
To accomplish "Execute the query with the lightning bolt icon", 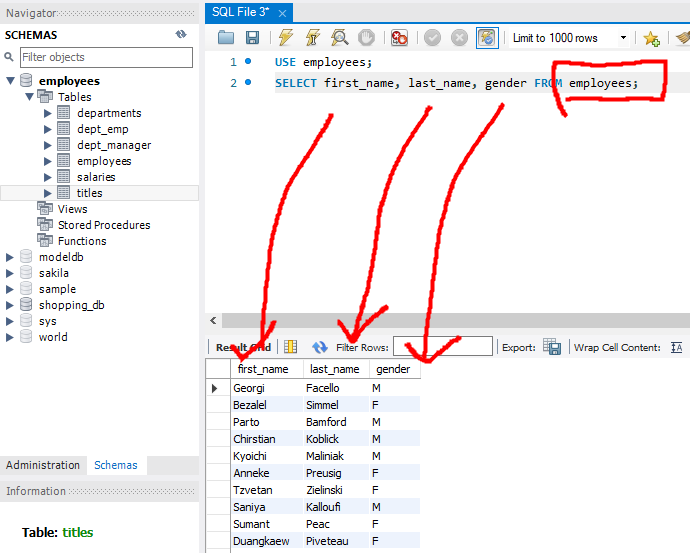I will 286,38.
